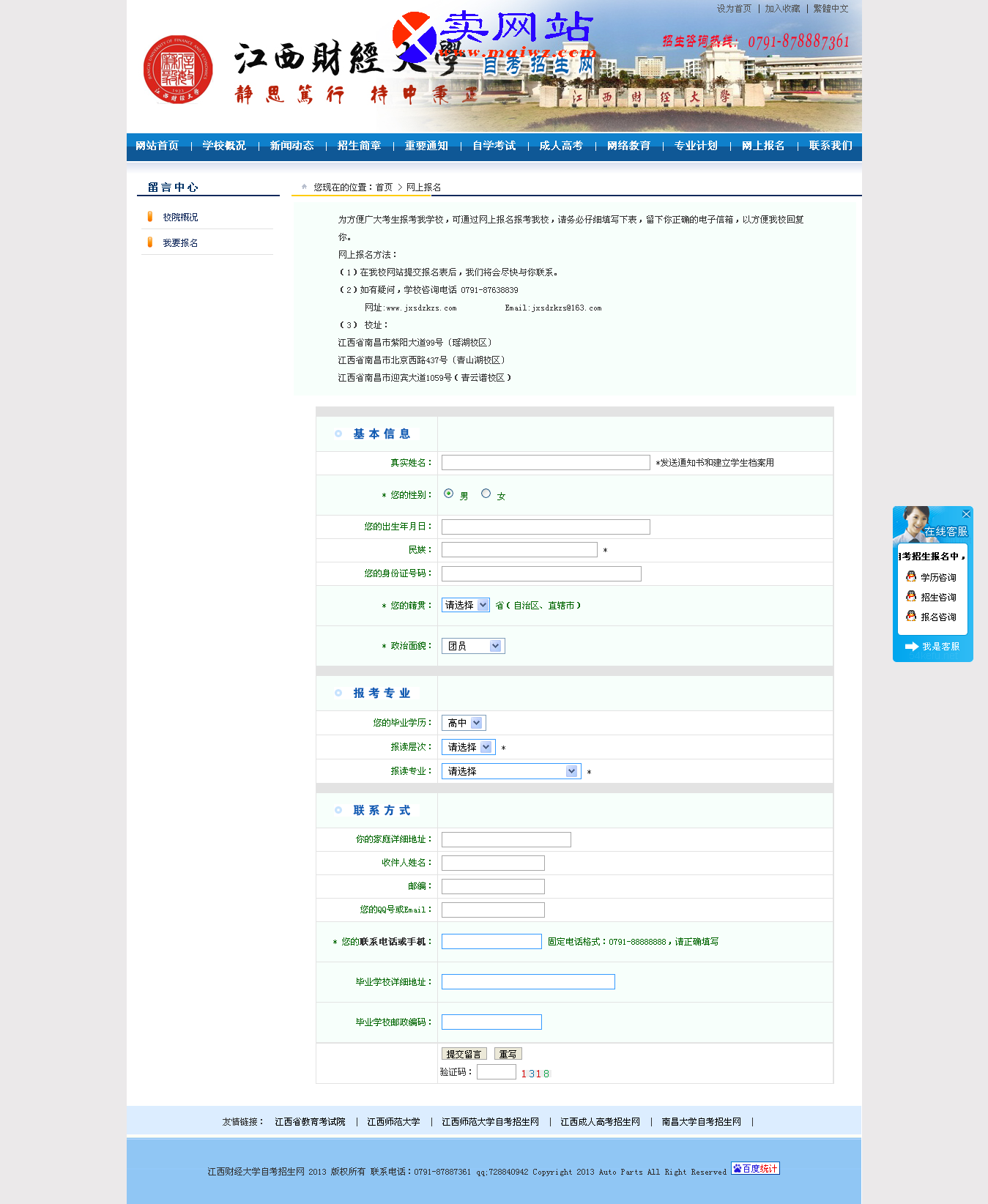Click 学历咨询 in customer service widget
This screenshot has height=1204, width=988.
(x=938, y=578)
